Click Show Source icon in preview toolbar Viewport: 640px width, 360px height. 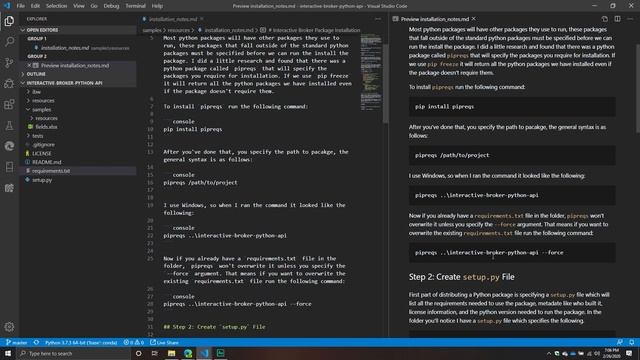pyautogui.click(x=604, y=19)
